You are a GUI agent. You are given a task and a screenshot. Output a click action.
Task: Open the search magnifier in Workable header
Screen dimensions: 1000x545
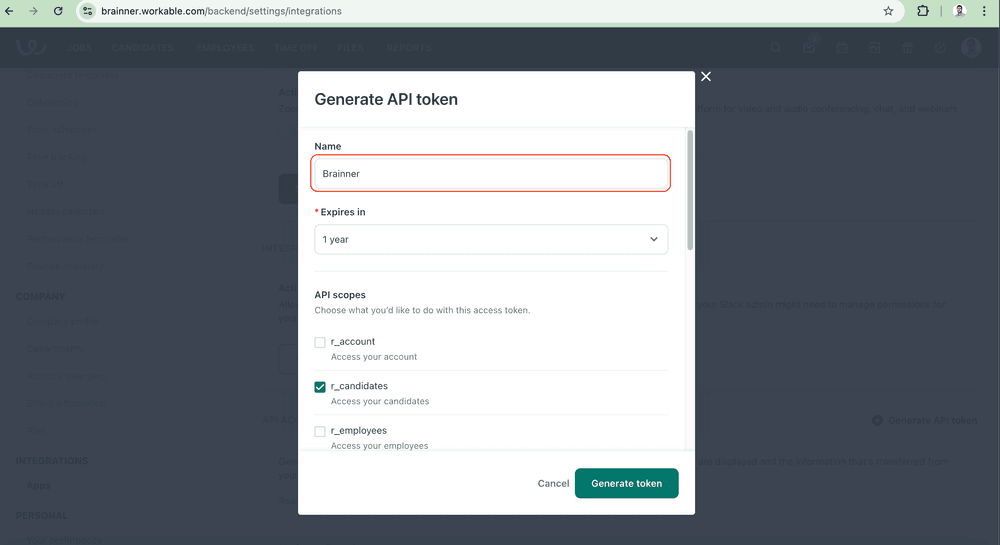[x=776, y=48]
